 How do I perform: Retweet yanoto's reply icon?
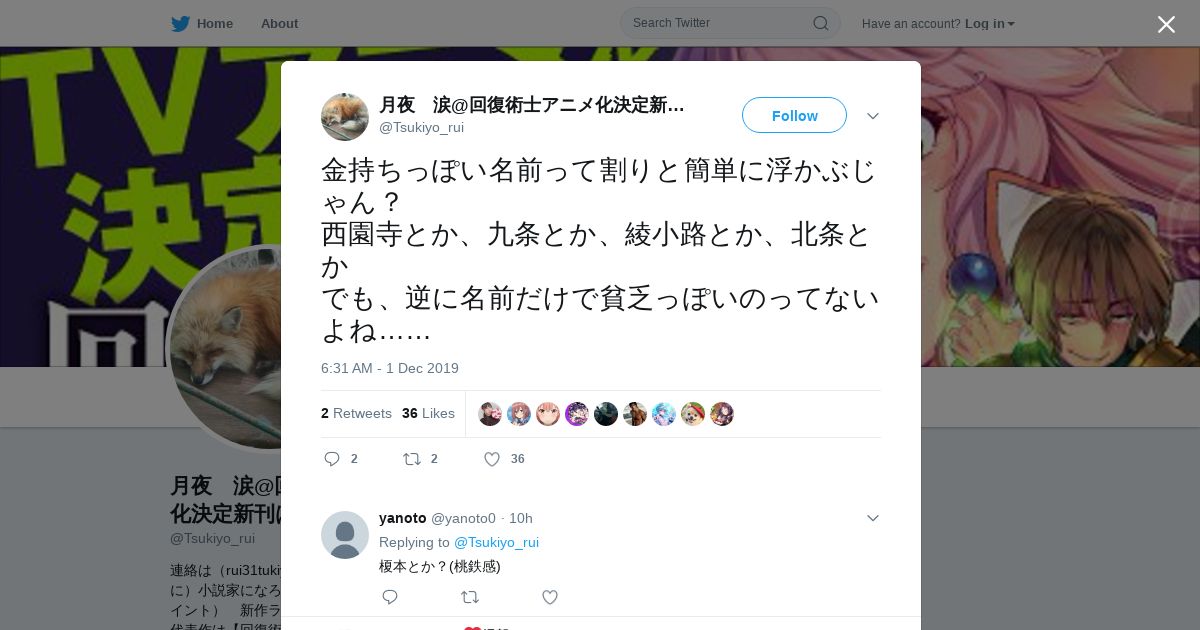[x=469, y=597]
